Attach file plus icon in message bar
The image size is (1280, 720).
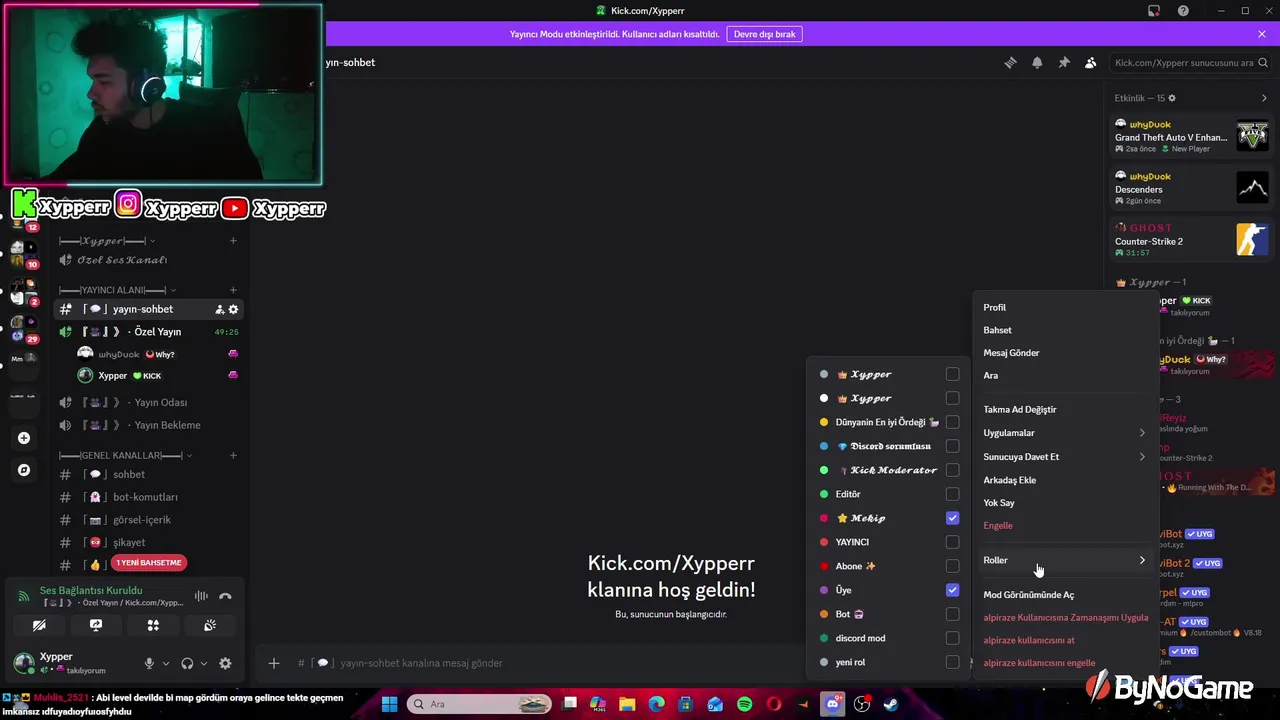273,663
